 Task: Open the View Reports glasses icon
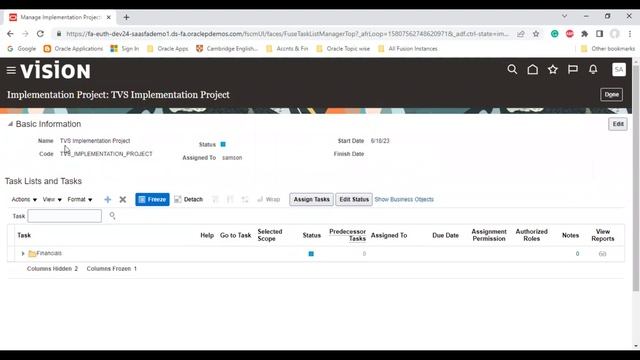602,254
